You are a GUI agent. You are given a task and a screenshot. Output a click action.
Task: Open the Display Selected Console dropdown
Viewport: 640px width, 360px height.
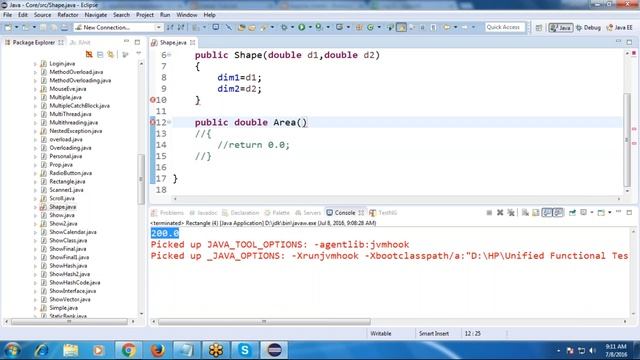(x=591, y=213)
